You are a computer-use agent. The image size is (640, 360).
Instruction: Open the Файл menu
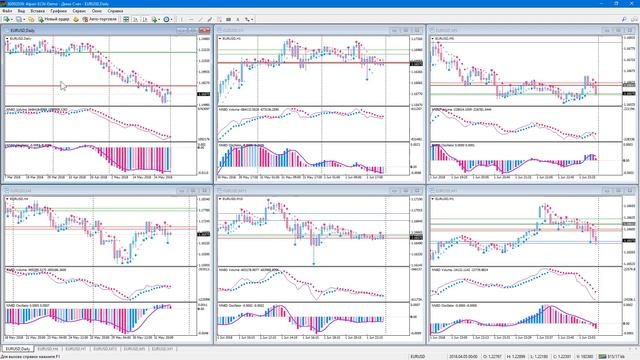7,11
